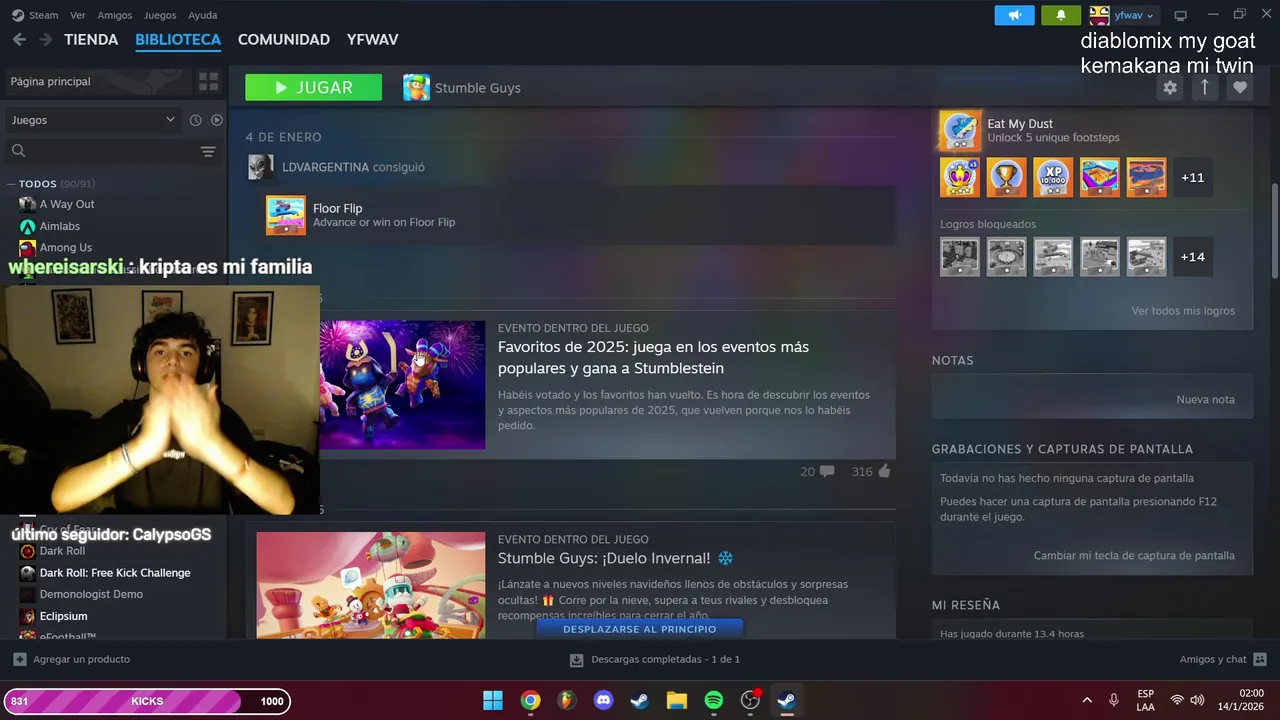This screenshot has height=720, width=1280.
Task: Open Favoritos de 2025 event thumbnail
Action: 402,385
